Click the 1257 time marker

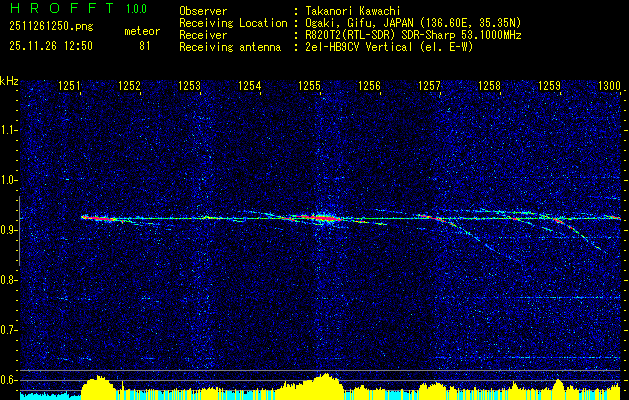(x=429, y=85)
